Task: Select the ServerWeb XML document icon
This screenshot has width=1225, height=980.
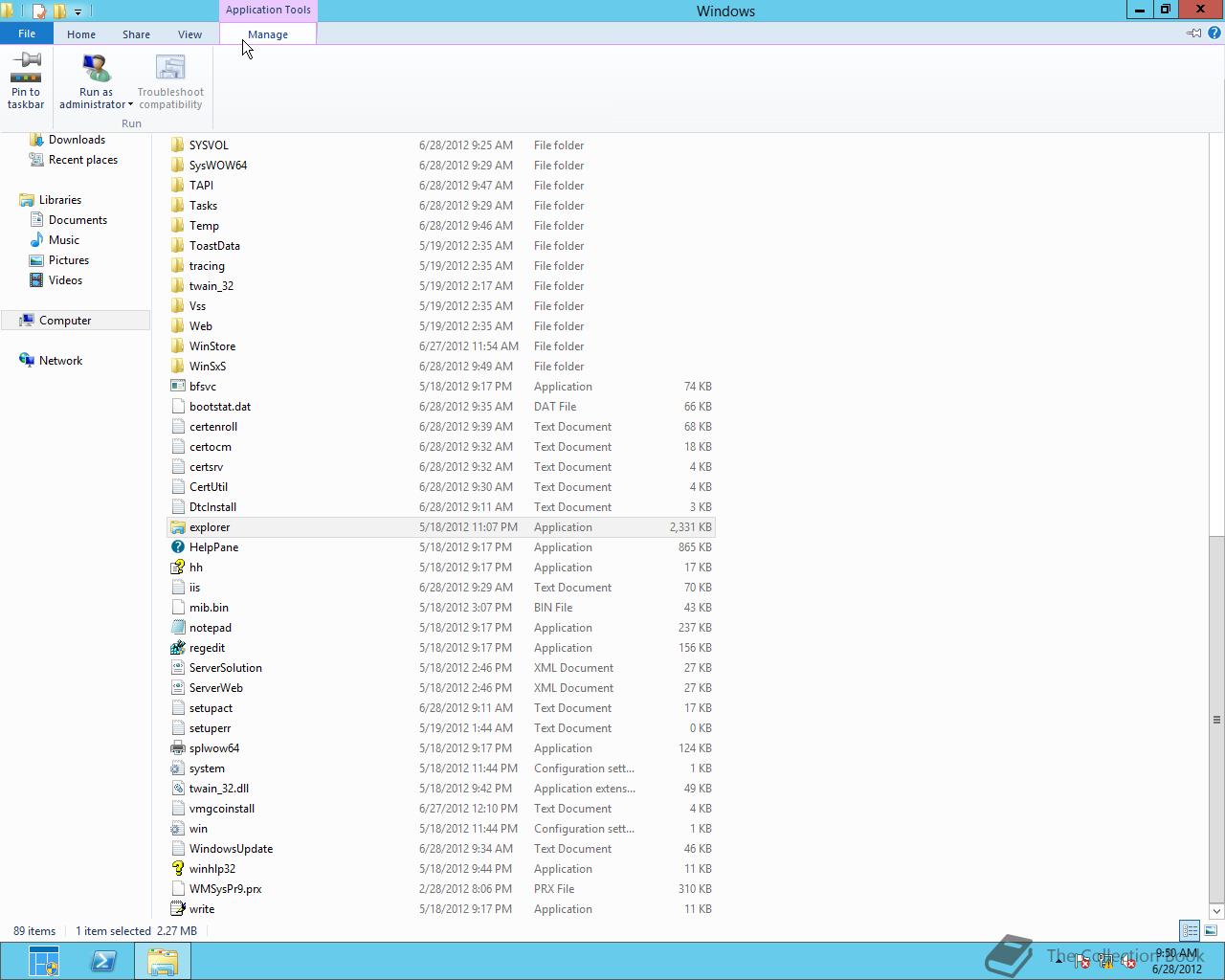Action: (177, 688)
